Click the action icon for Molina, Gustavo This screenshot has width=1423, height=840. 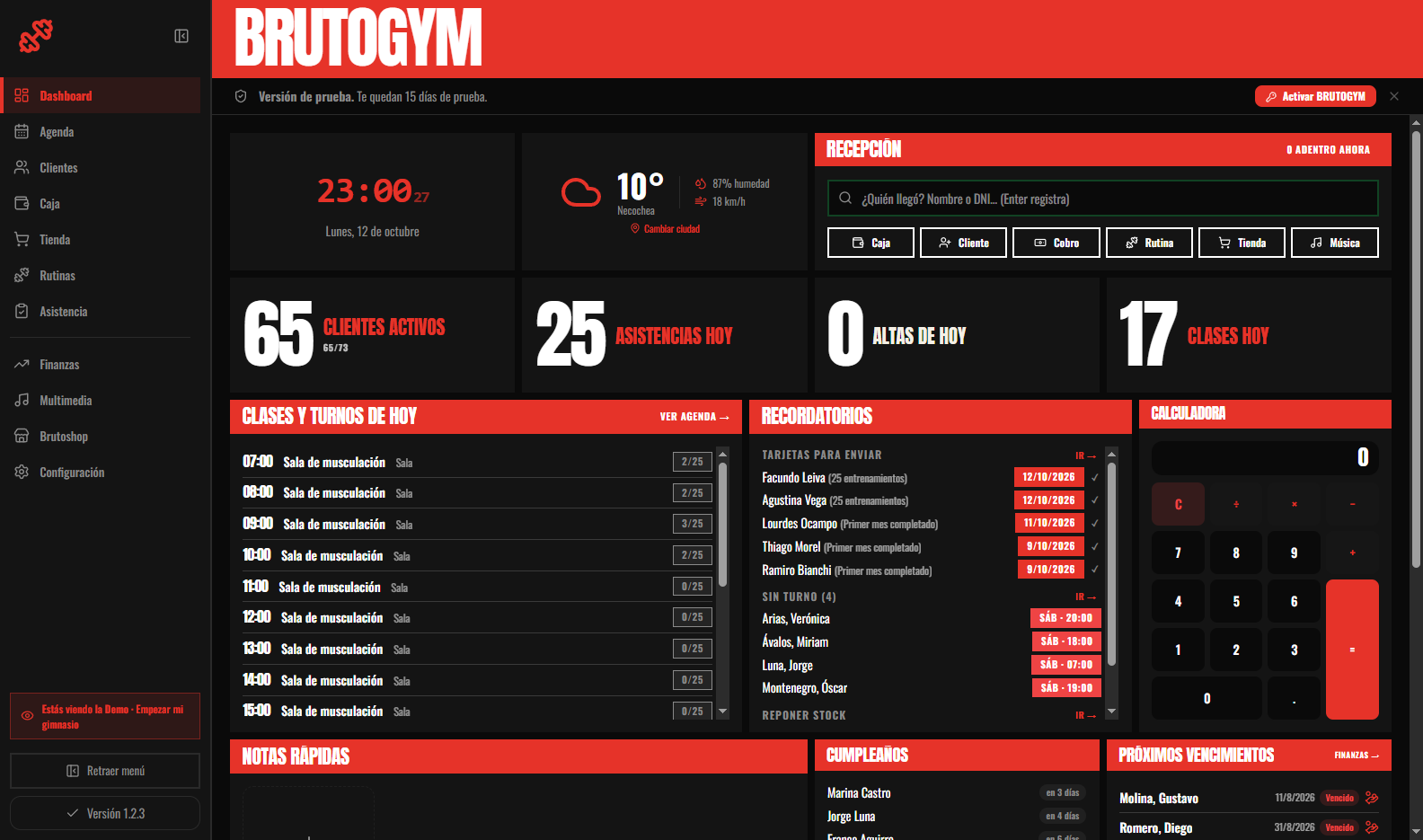(x=1372, y=798)
